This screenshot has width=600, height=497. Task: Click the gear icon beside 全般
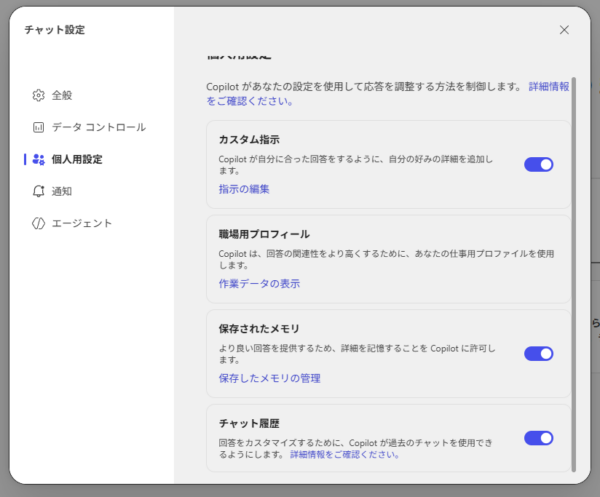(x=38, y=95)
